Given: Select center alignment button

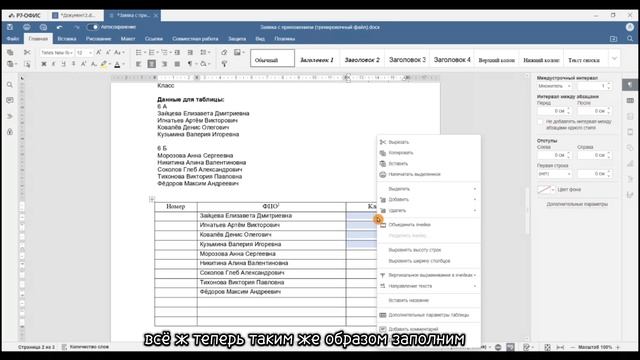Looking at the screenshot, I should click(151, 64).
